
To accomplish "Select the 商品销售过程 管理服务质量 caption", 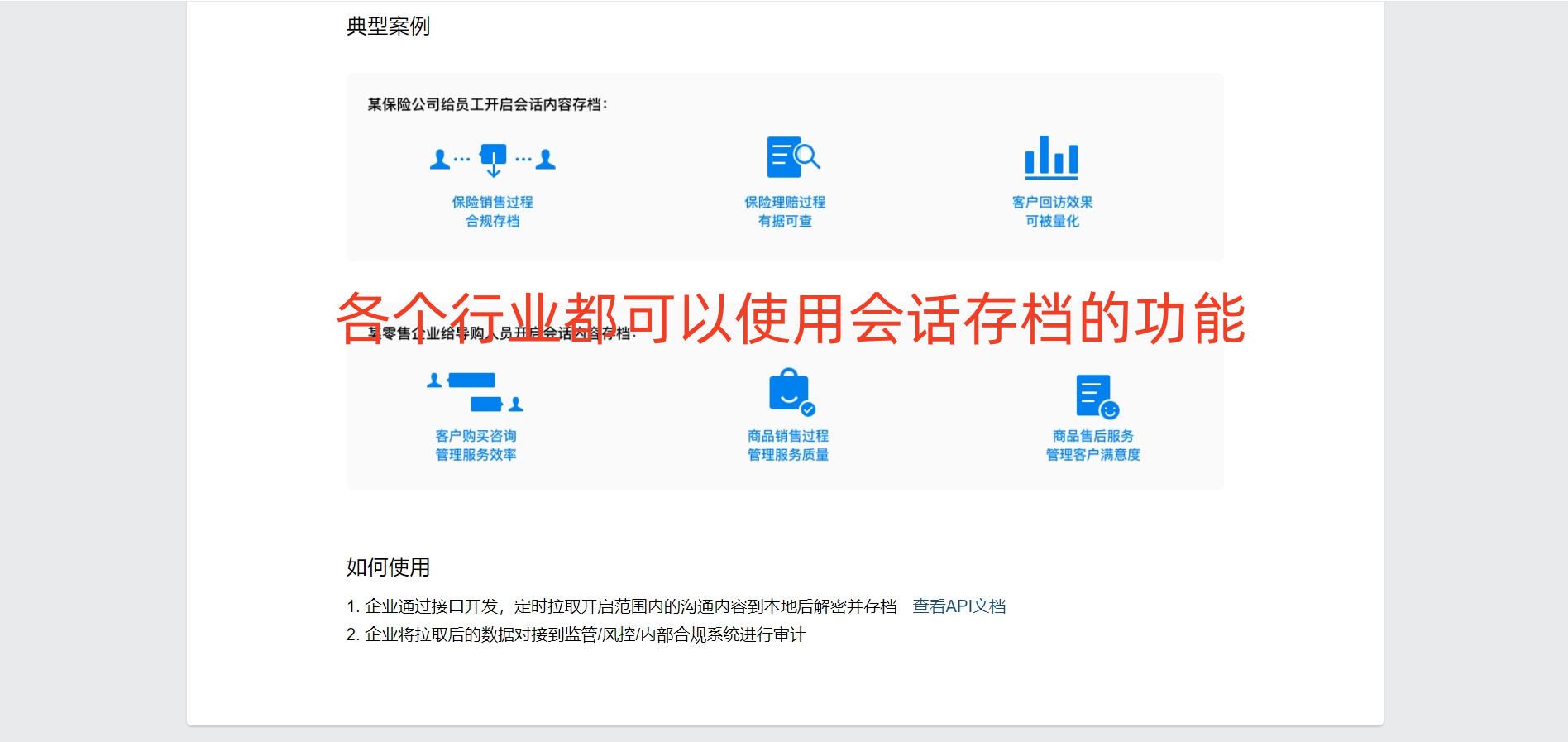I will coord(788,445).
